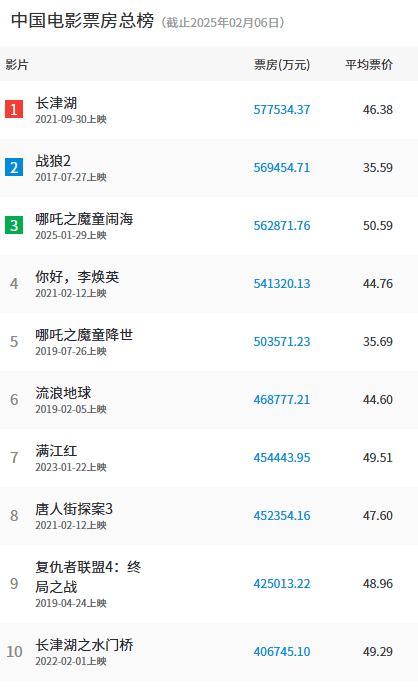Screen dimensions: 418x687
Task: Click release date 2021-09-30上映
Action: pyautogui.click(x=71, y=119)
